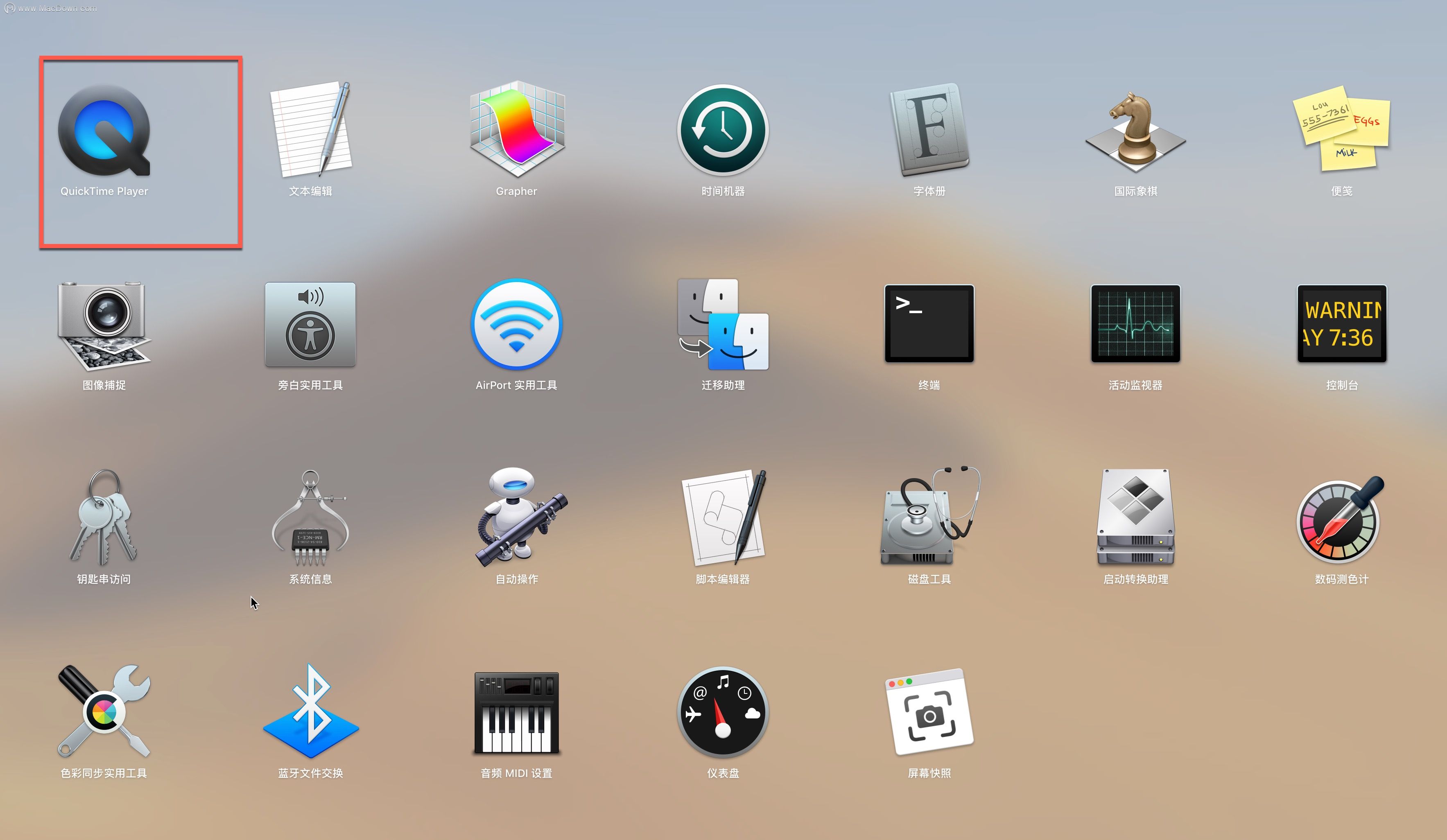Screen dimensions: 1447x840
Task: Click the "控制台" label text
Action: click(x=1342, y=385)
